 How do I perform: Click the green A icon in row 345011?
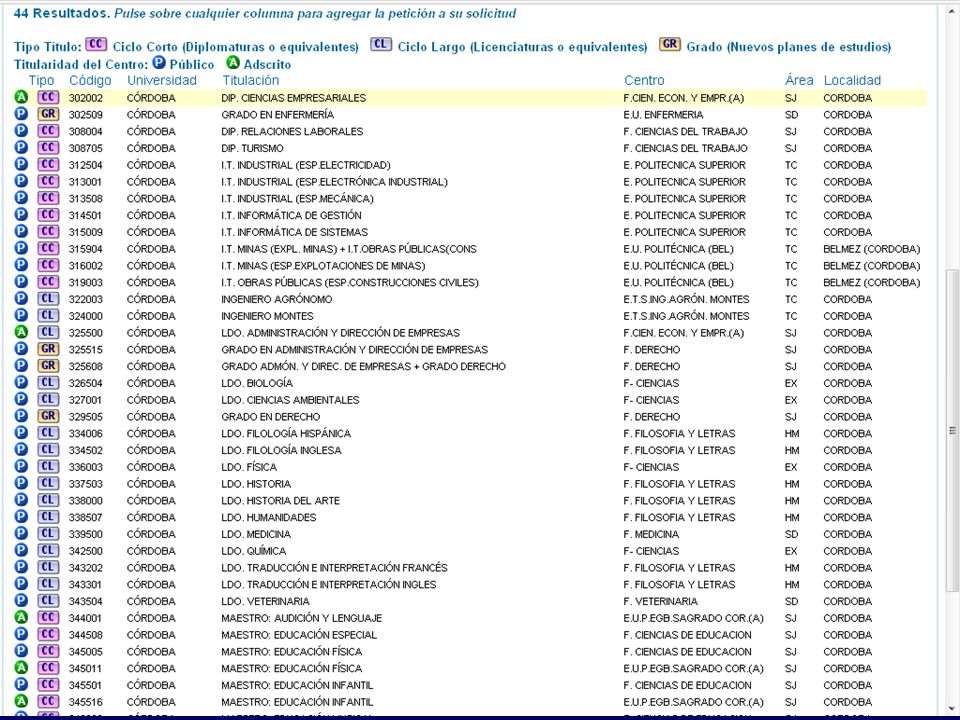click(x=21, y=668)
